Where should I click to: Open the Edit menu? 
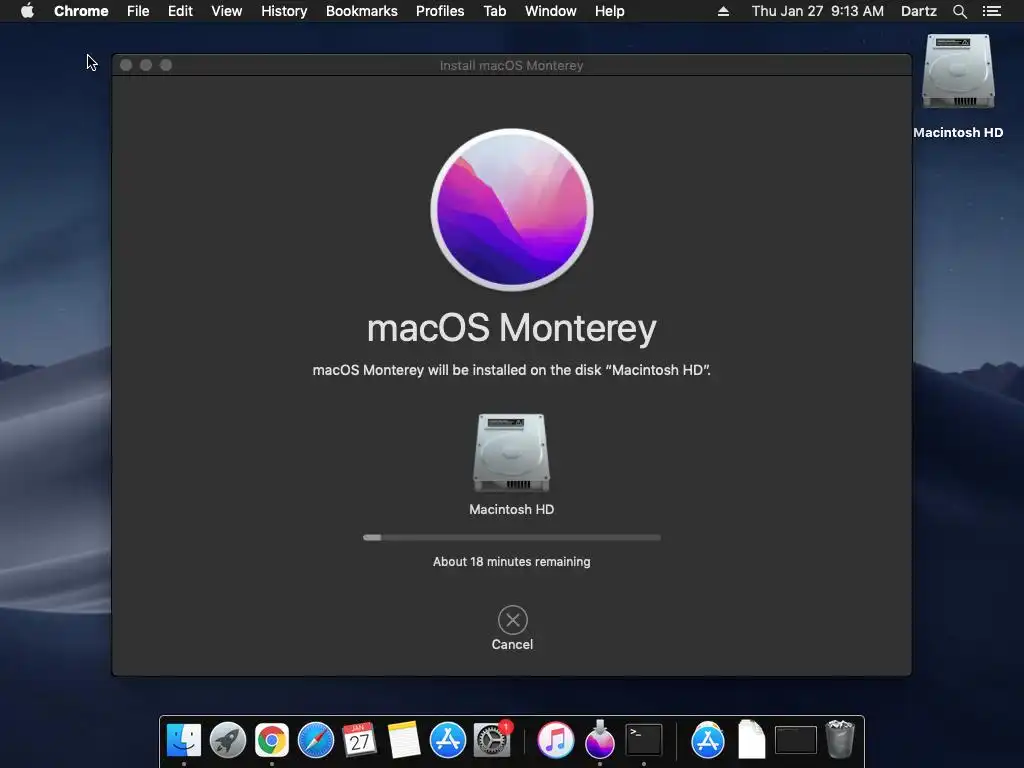click(x=180, y=11)
